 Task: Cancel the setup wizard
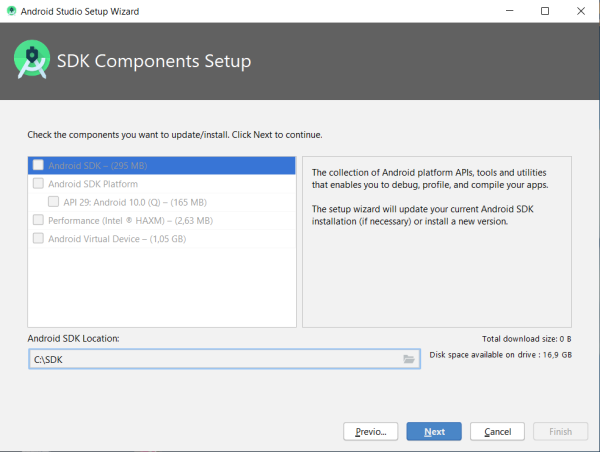click(497, 431)
